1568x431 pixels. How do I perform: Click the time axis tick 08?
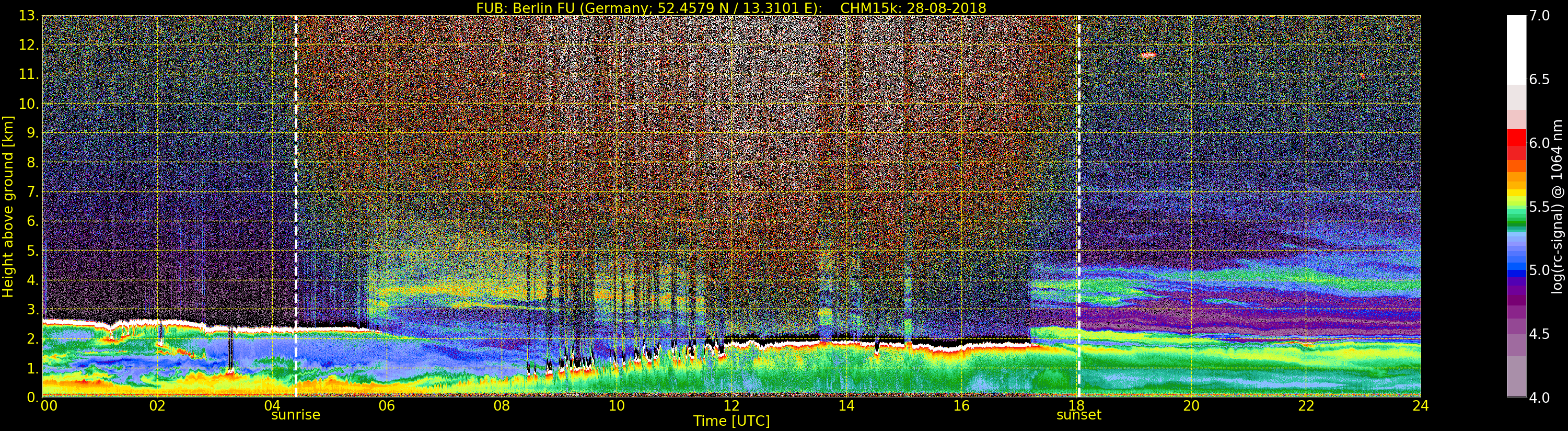coord(502,406)
